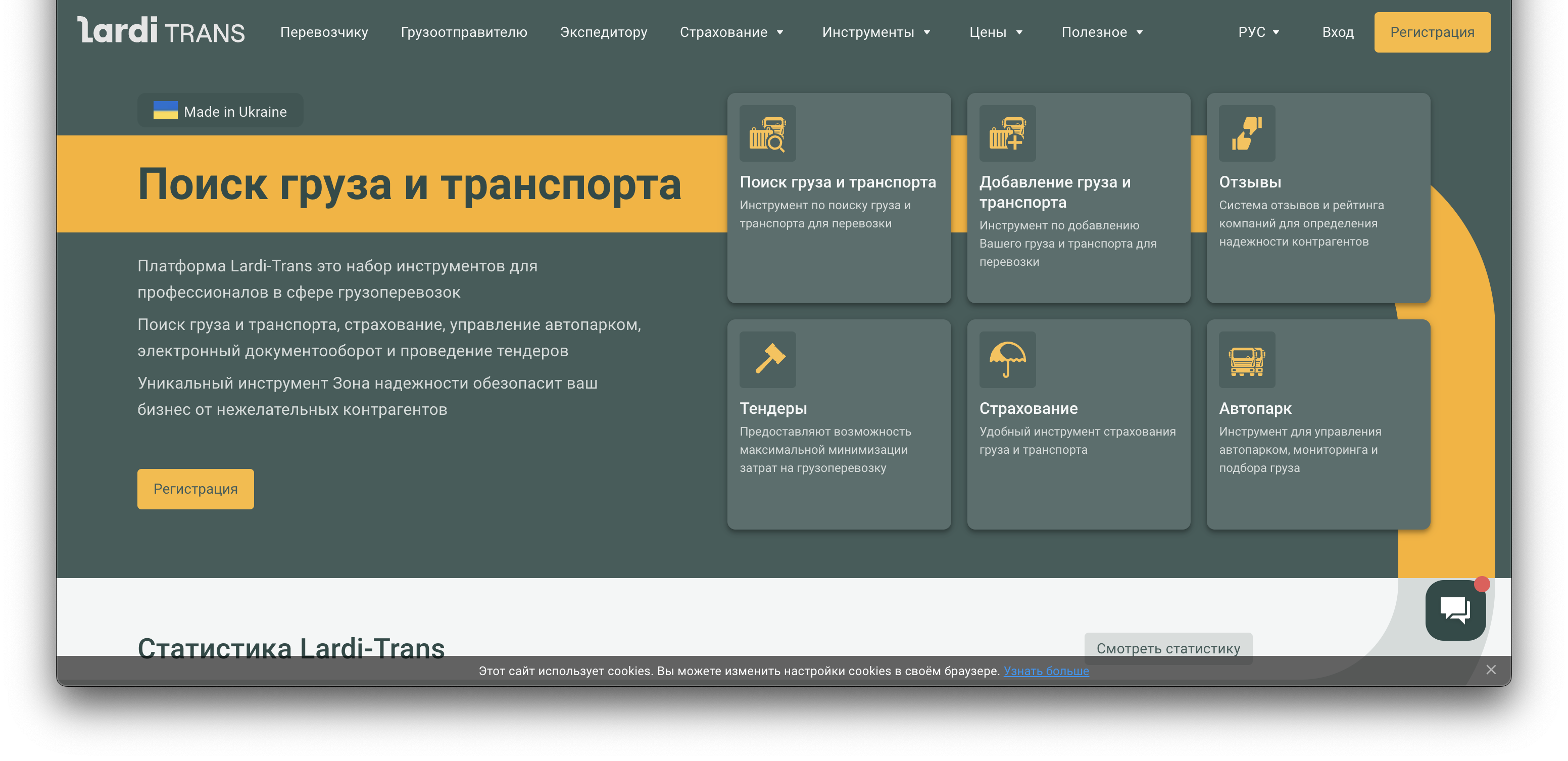
Task: Click the Автопарк card description text
Action: (x=1300, y=450)
